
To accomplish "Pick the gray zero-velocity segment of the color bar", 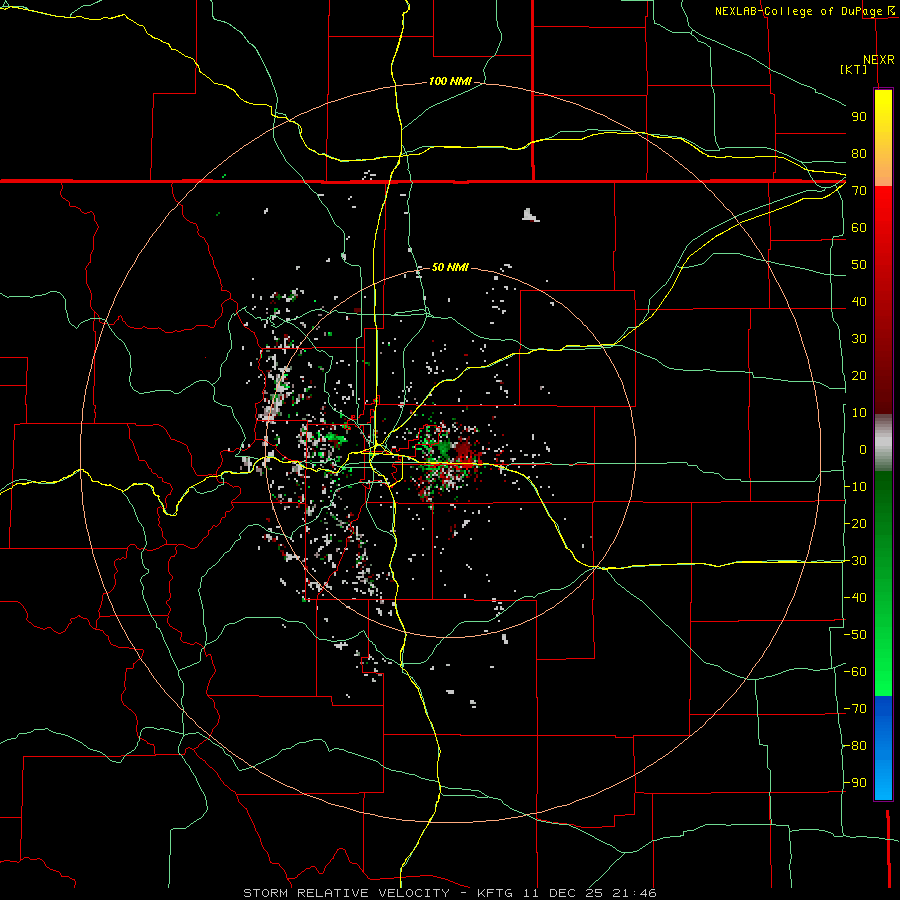I will coord(883,443).
